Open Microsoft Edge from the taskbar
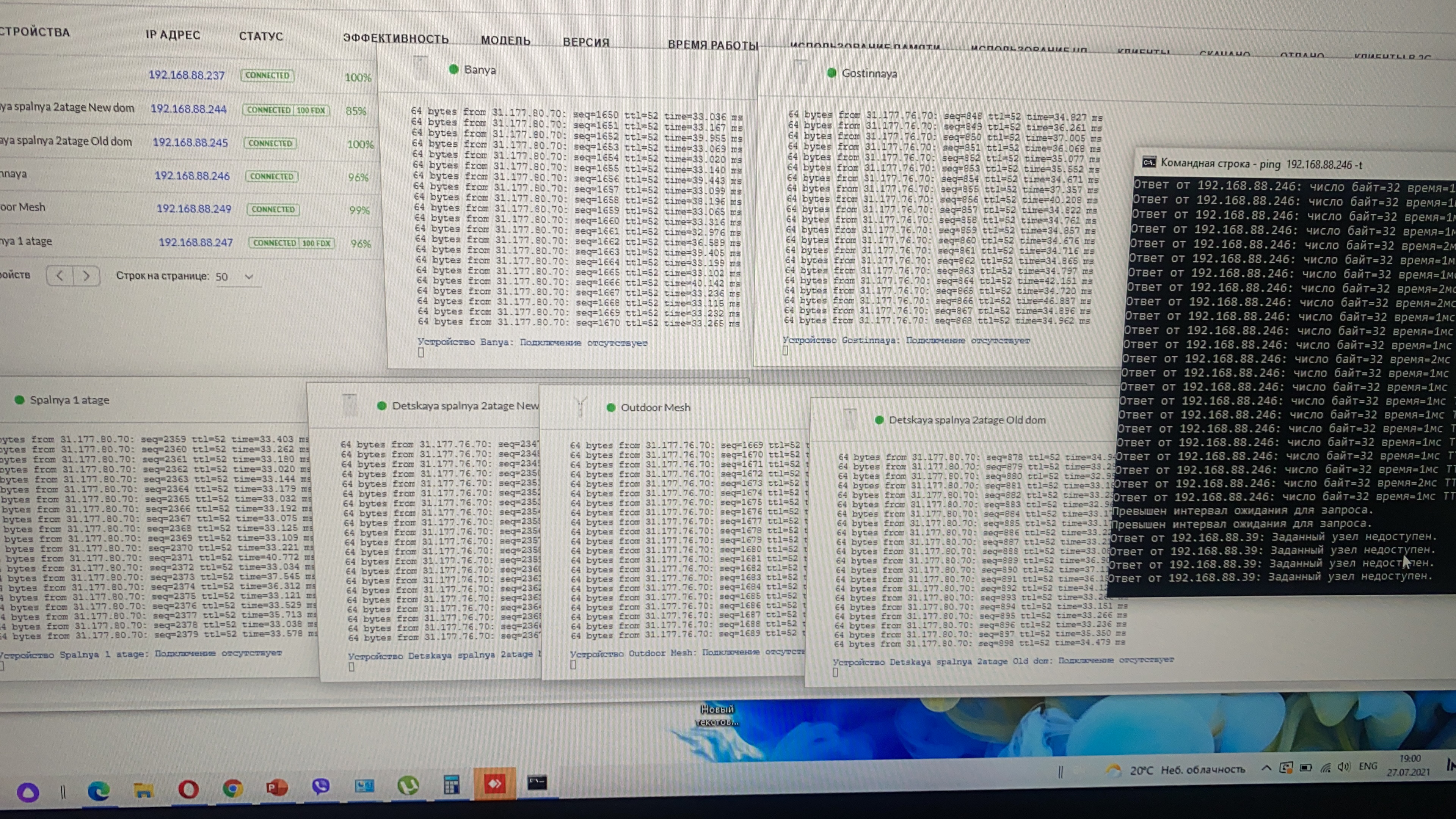The height and width of the screenshot is (819, 1456). pyautogui.click(x=98, y=791)
